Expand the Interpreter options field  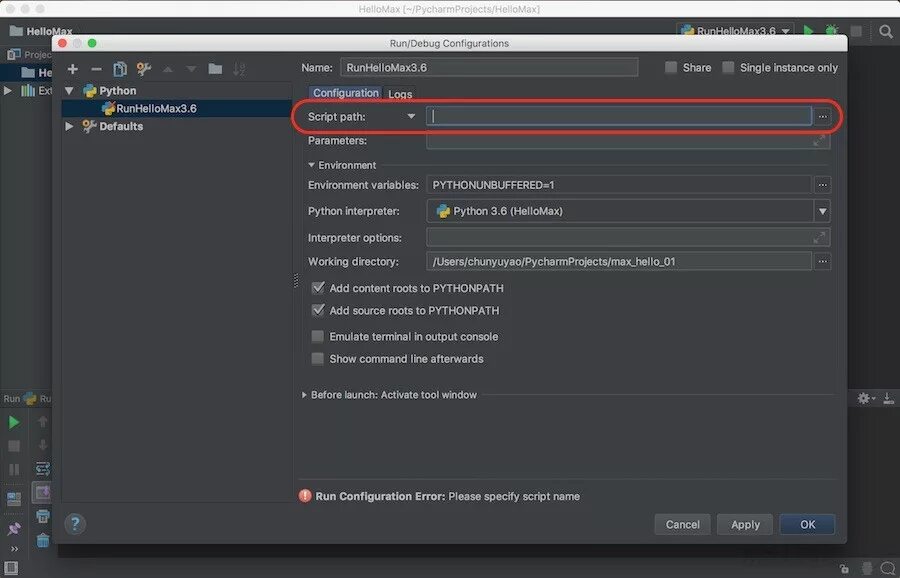[x=819, y=237]
